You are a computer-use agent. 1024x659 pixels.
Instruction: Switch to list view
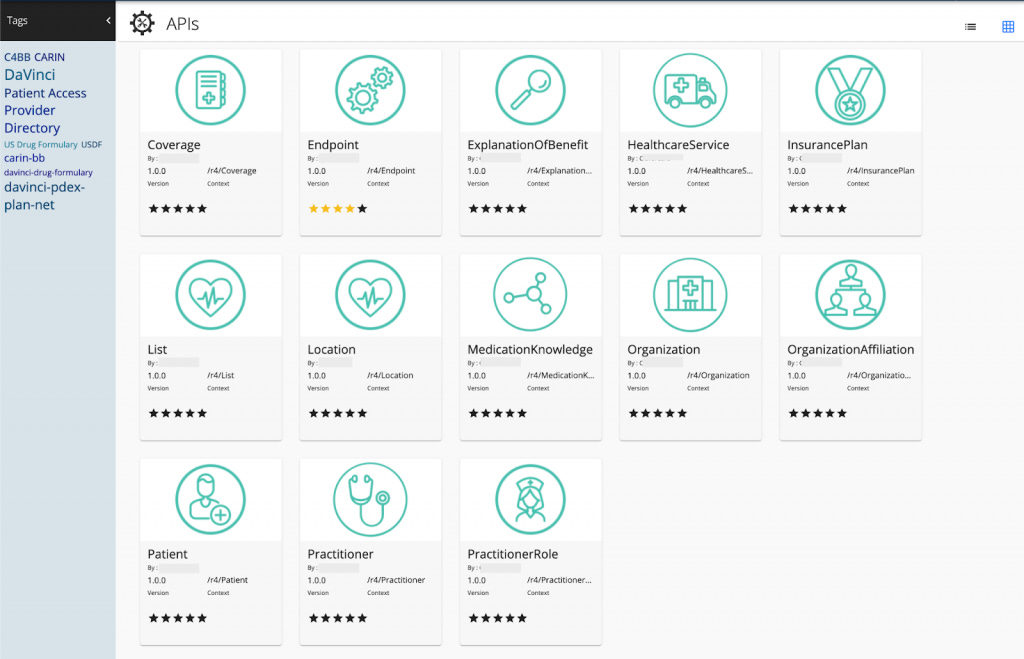pyautogui.click(x=970, y=27)
